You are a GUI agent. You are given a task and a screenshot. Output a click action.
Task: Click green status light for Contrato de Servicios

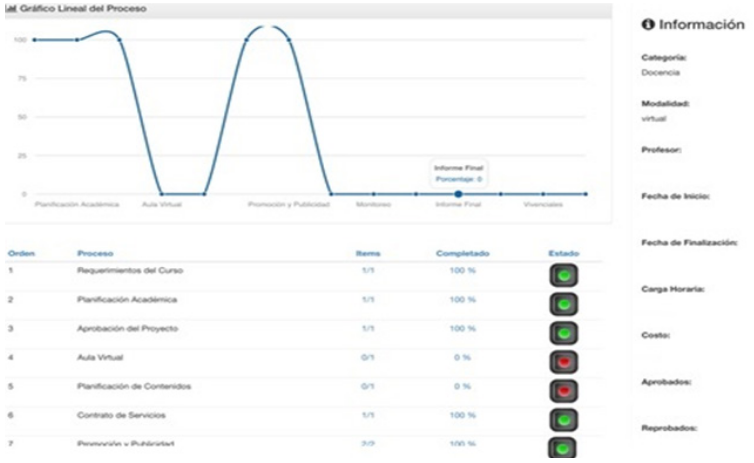[563, 418]
